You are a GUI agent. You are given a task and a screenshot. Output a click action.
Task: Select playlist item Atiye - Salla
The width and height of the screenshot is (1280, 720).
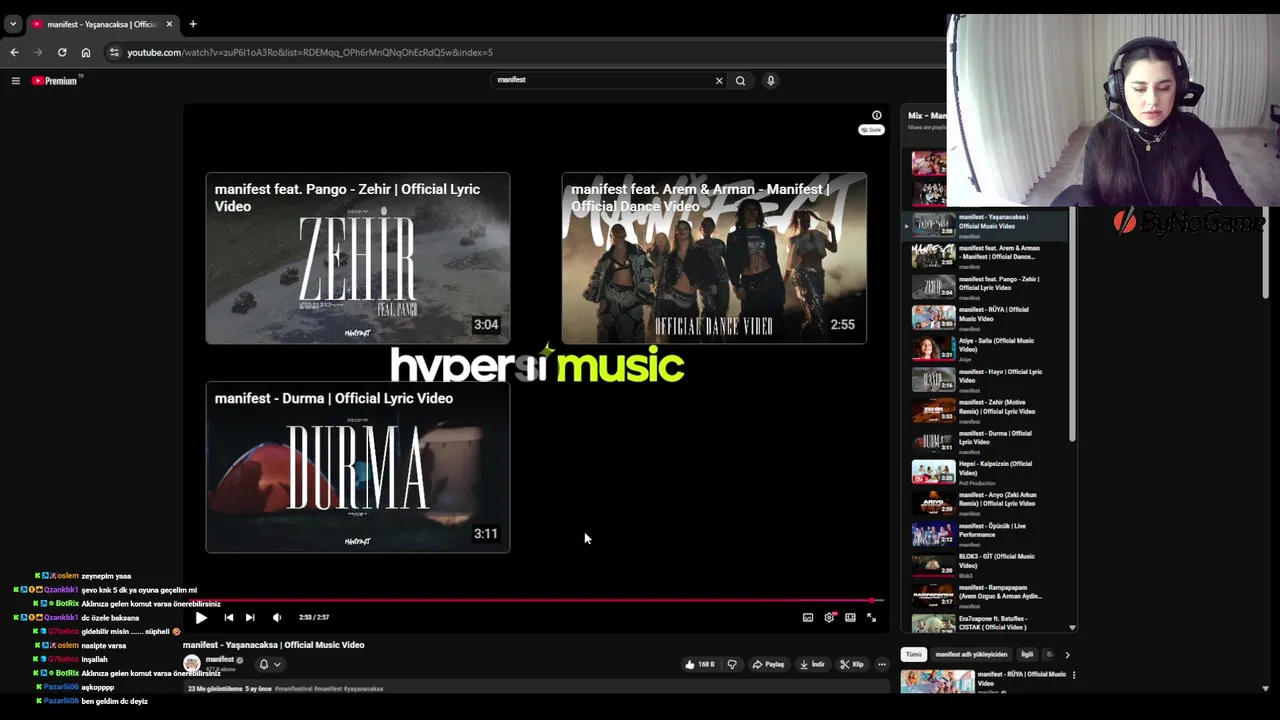(x=985, y=349)
